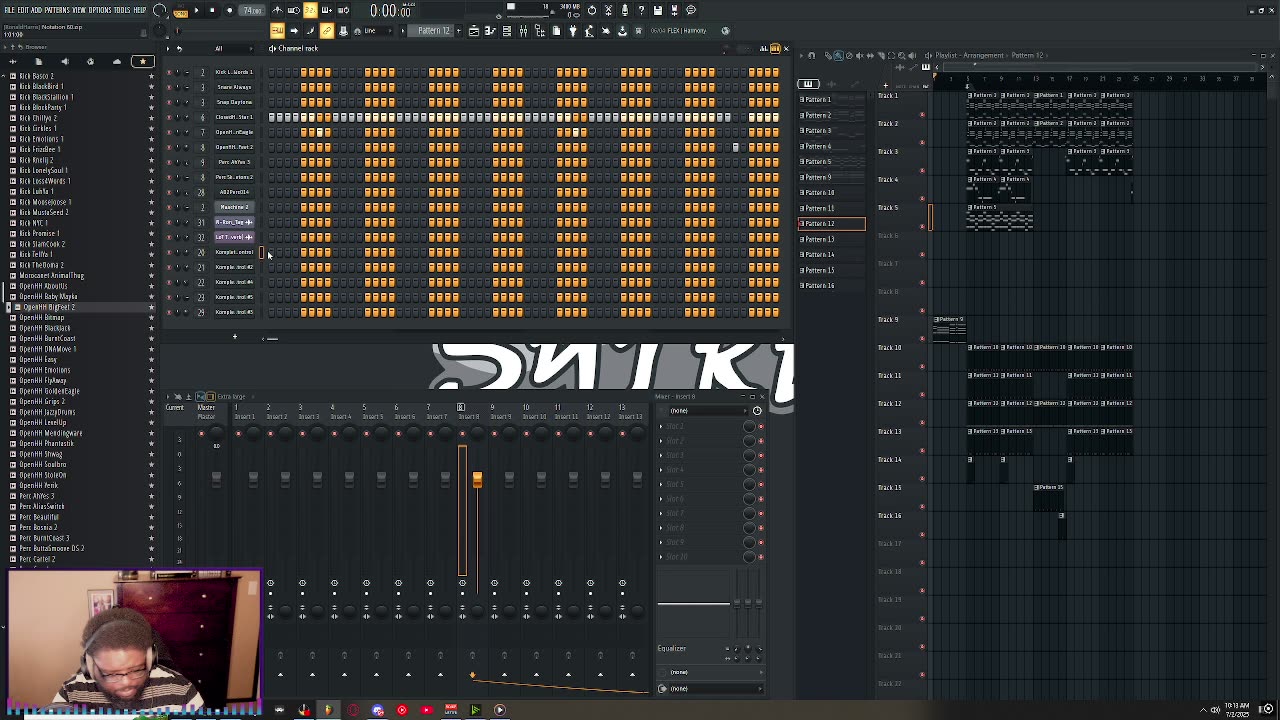Click the Kick Basco 2 sample in browser
Screen dimensions: 1280x720
click(37, 76)
